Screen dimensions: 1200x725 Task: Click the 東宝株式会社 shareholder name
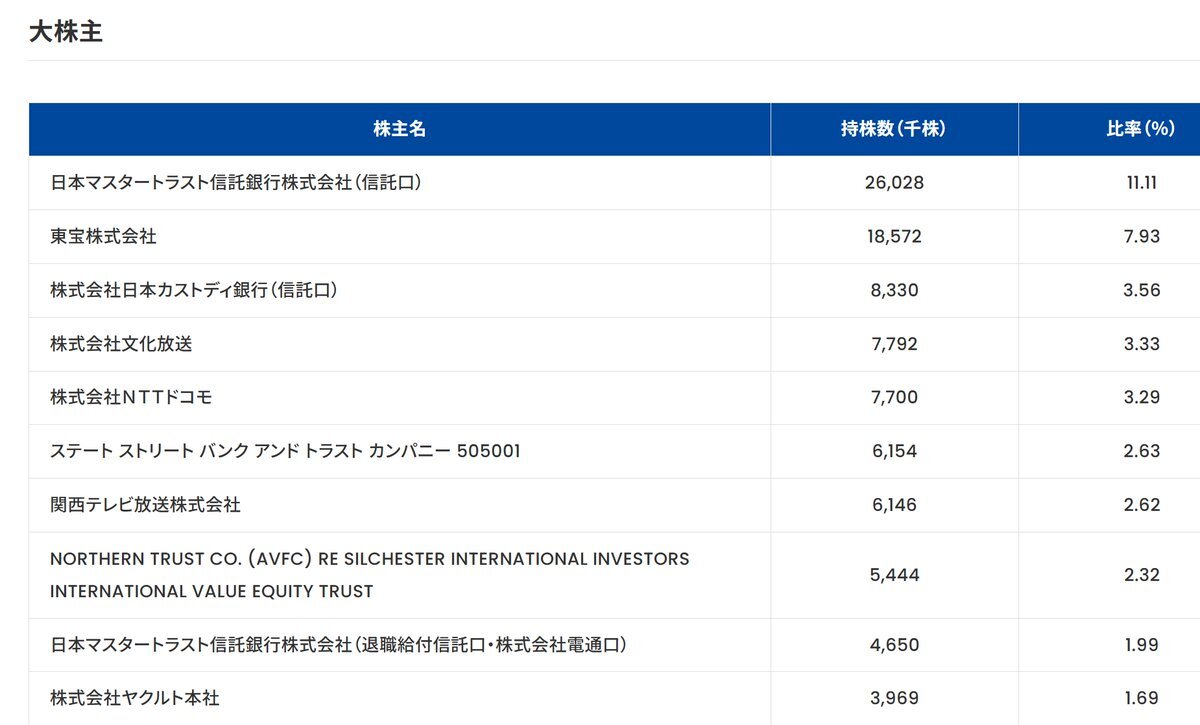pos(104,237)
